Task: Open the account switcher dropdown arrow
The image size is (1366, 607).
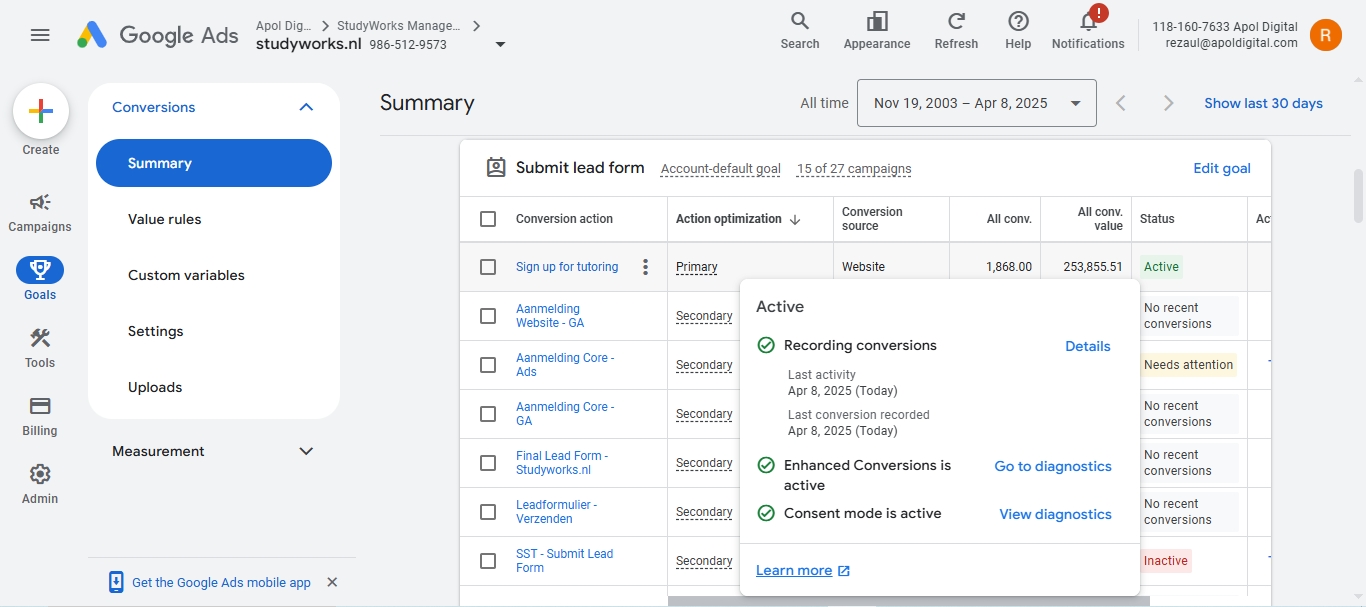Action: pyautogui.click(x=500, y=45)
